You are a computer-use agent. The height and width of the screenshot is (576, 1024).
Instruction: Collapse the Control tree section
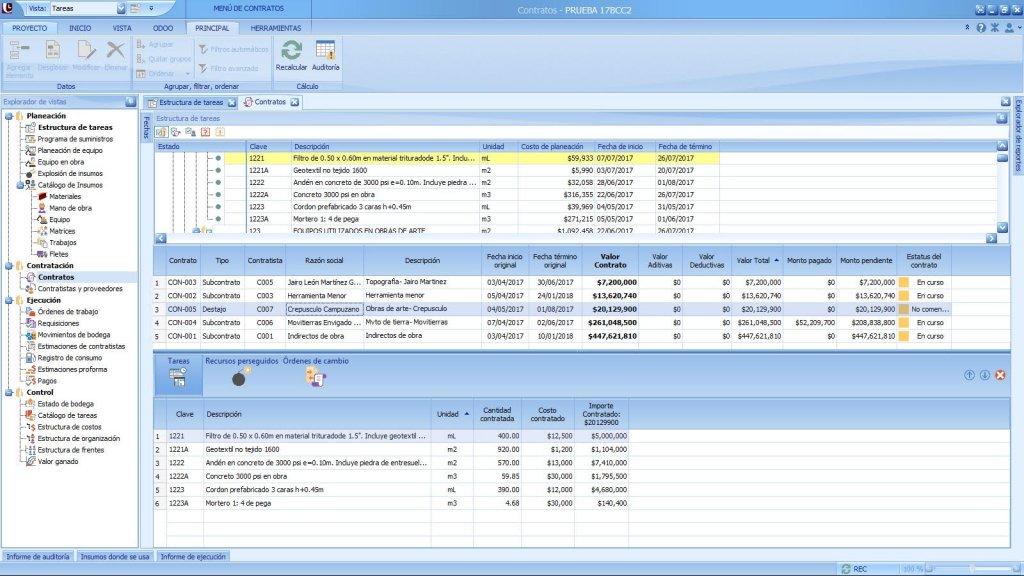coord(9,392)
